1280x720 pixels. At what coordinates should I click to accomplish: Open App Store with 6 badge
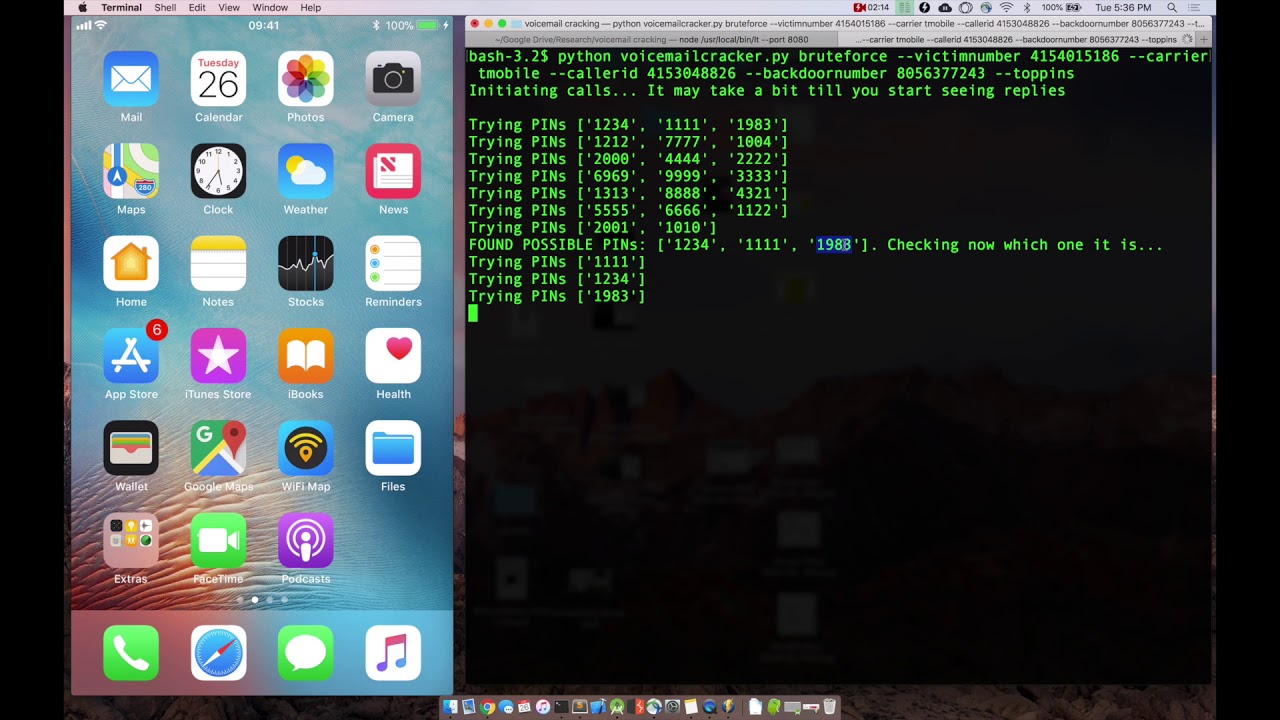131,356
